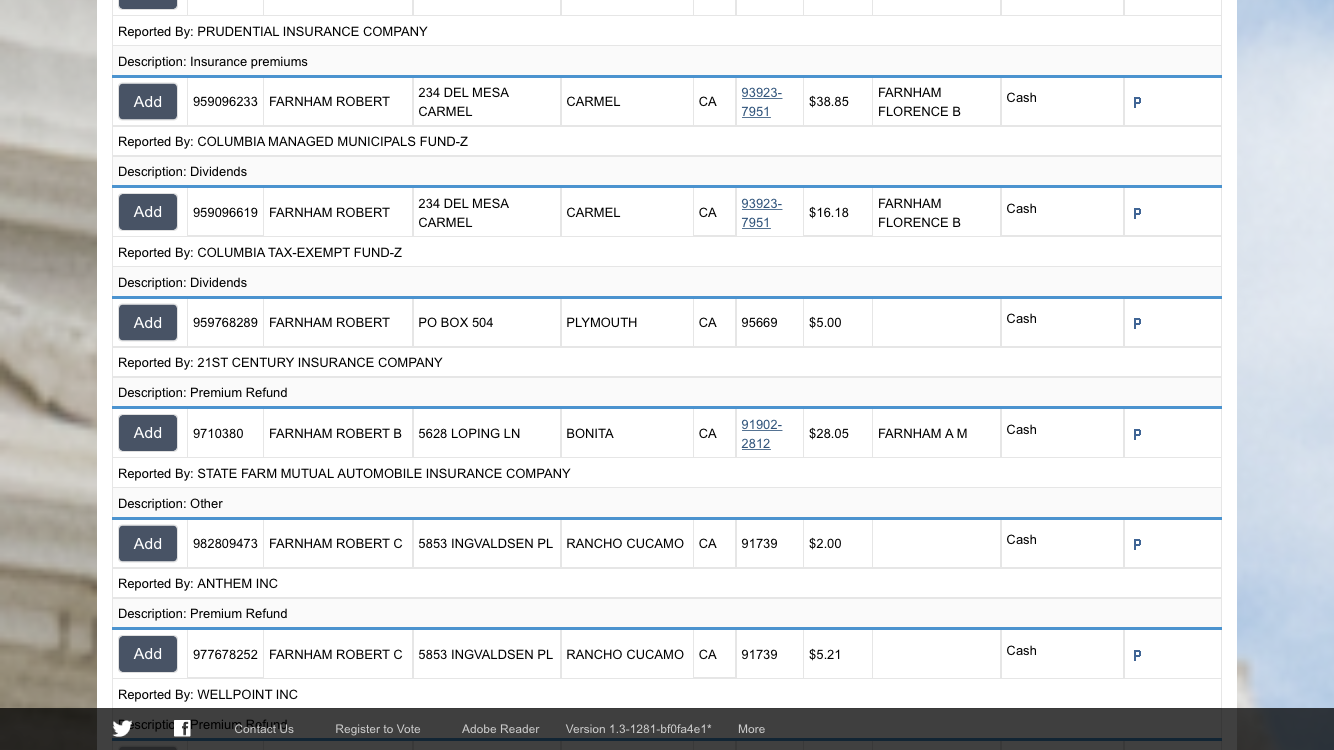Viewport: 1334px width, 750px height.
Task: Open Contact Us footer link
Action: click(264, 729)
